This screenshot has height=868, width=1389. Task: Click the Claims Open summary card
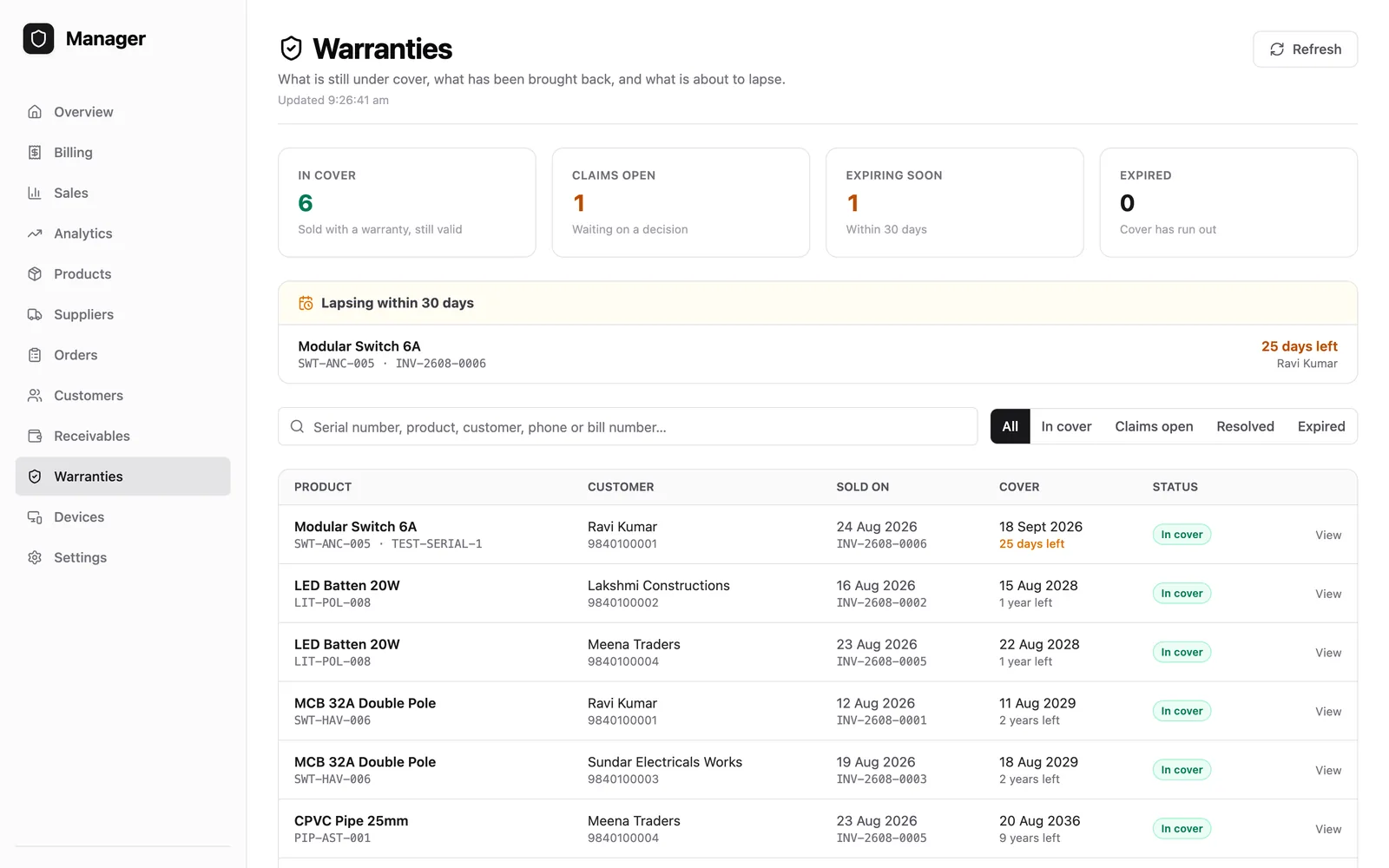[x=681, y=202]
